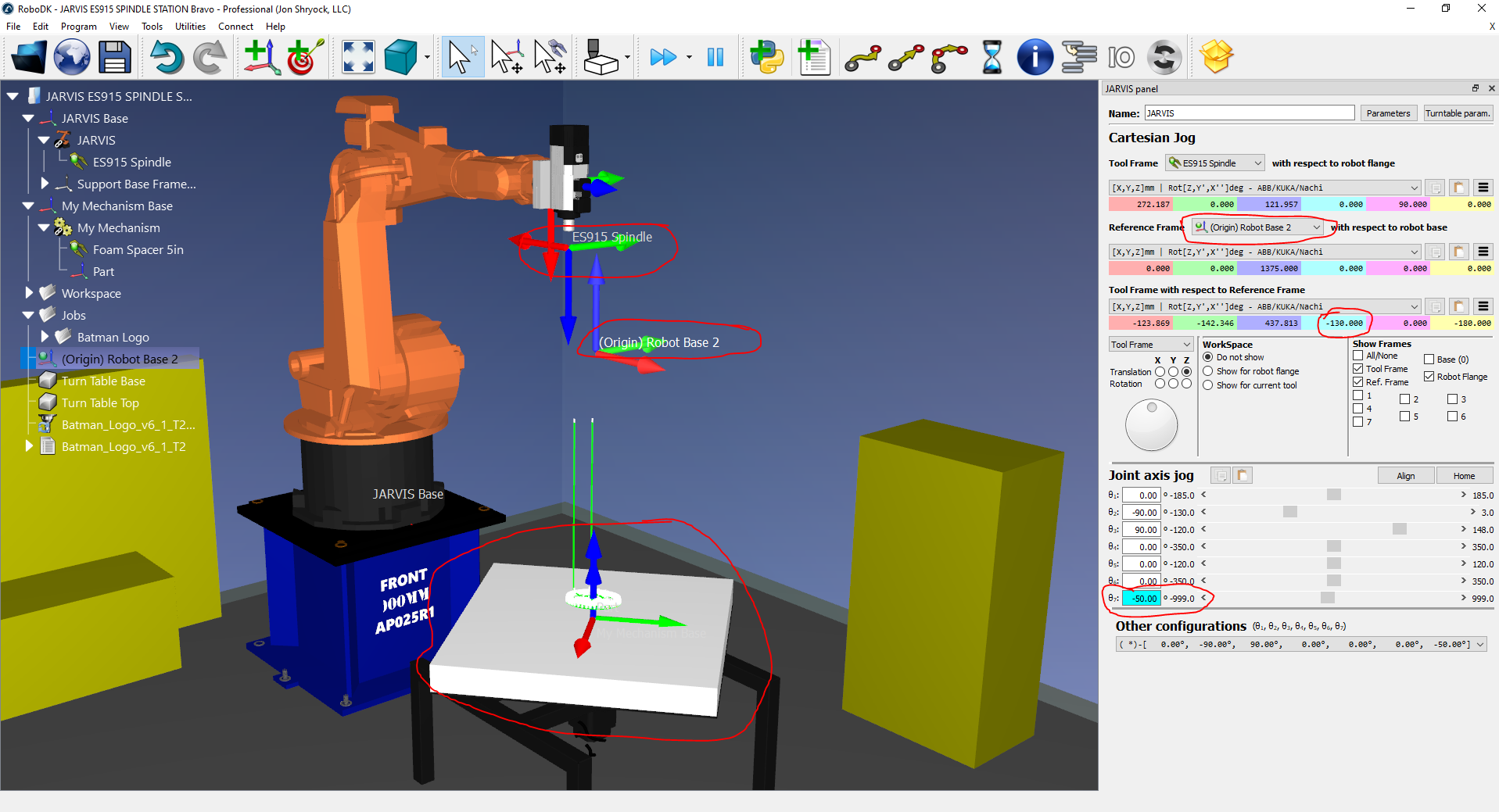Click the Turntable param. button

pyautogui.click(x=1458, y=113)
